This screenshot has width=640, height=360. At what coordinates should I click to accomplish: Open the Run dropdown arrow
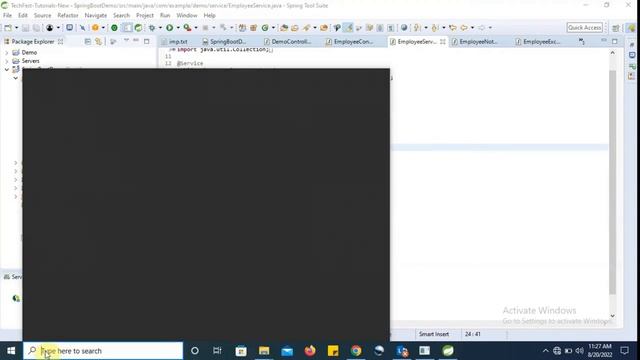[x=178, y=28]
